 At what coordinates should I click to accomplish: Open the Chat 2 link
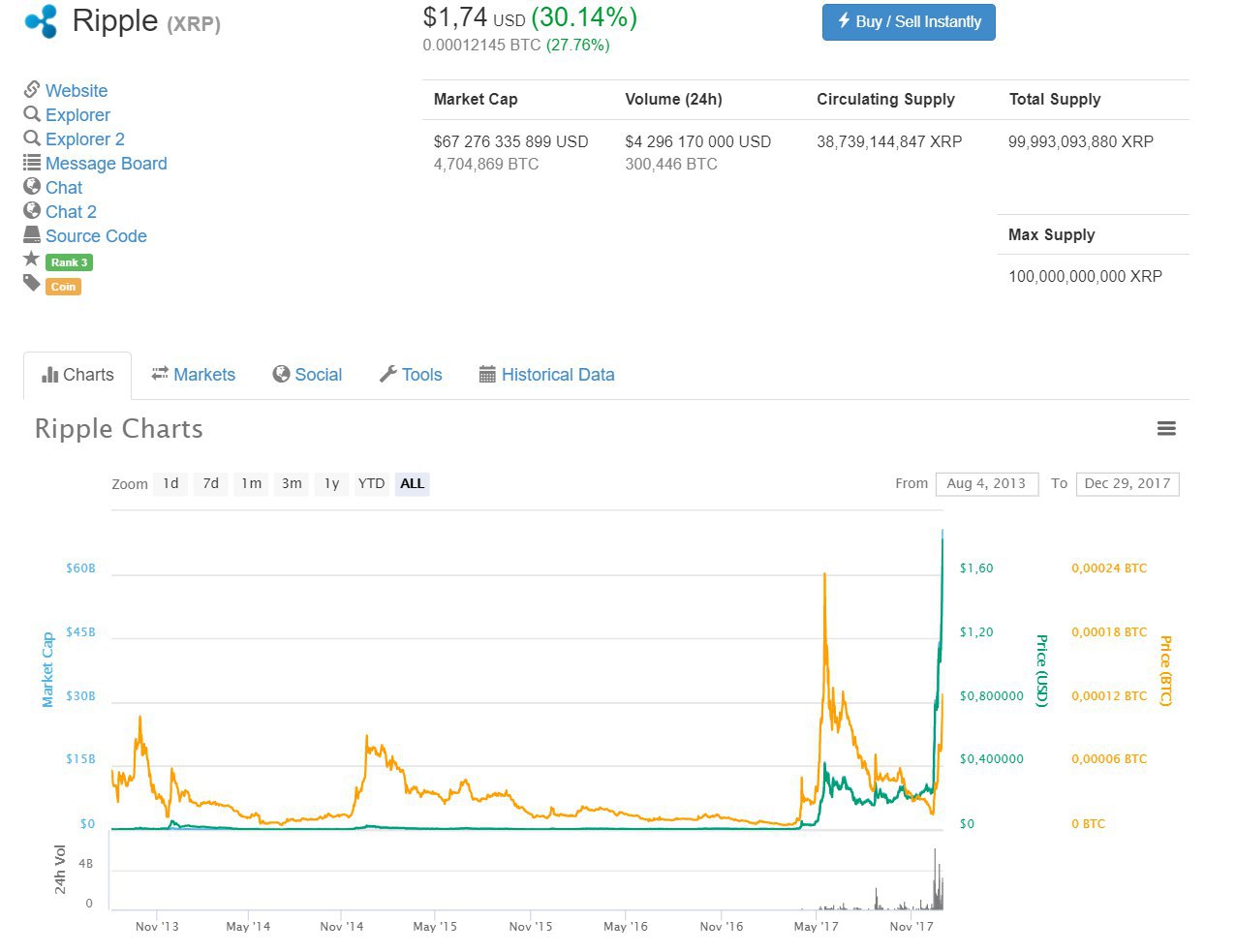pyautogui.click(x=71, y=211)
